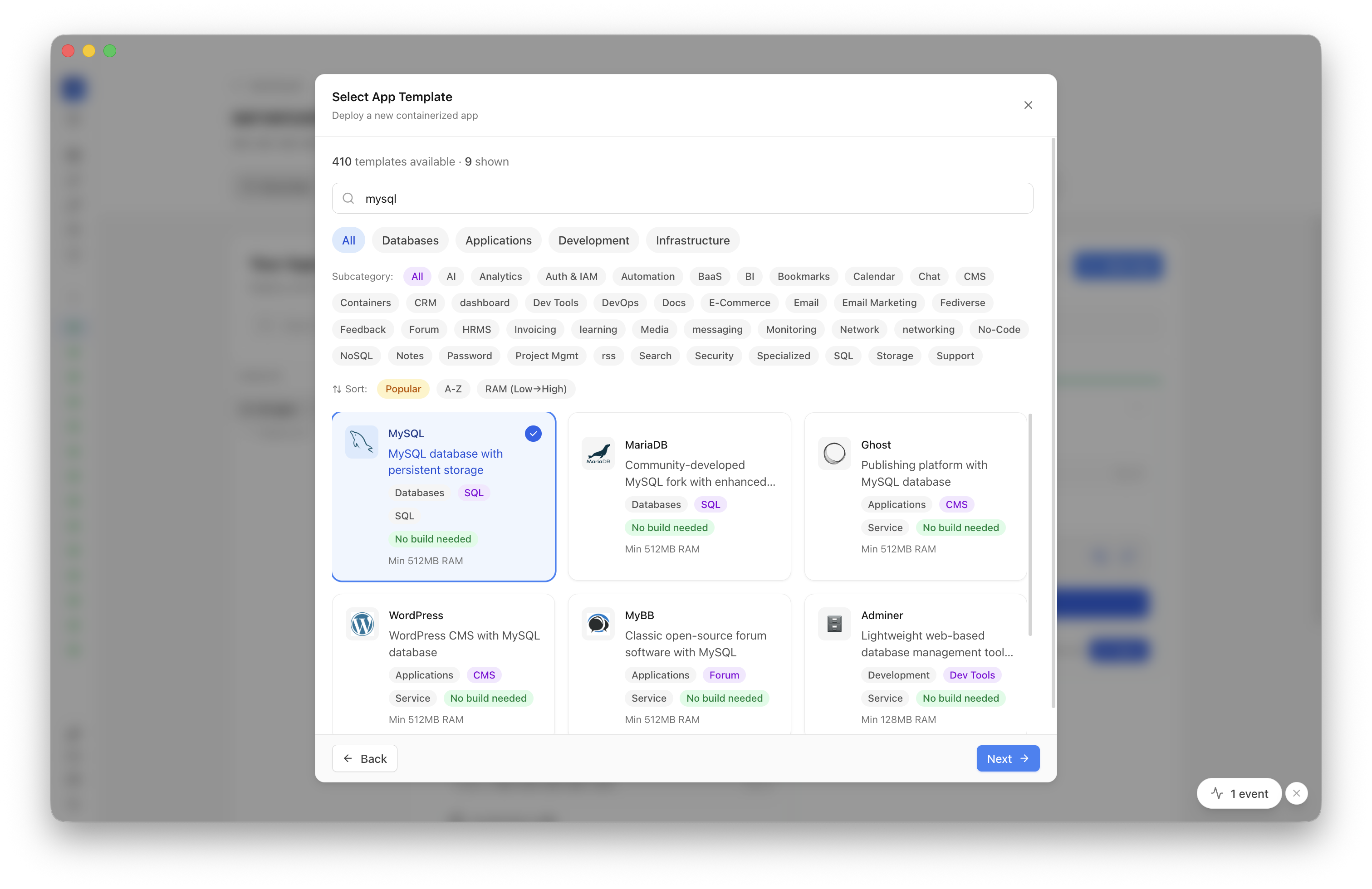Click "410 templates available" text
Image resolution: width=1372 pixels, height=889 pixels.
(x=393, y=162)
